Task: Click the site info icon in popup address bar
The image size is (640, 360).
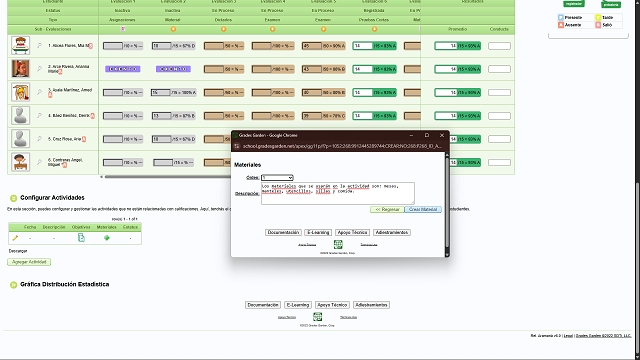Action: coord(236,146)
